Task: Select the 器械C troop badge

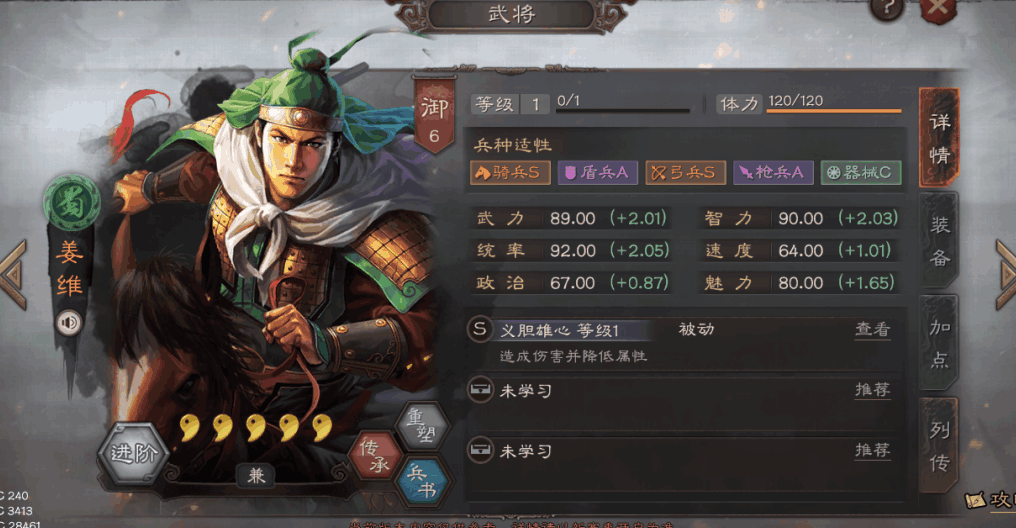Action: click(861, 172)
